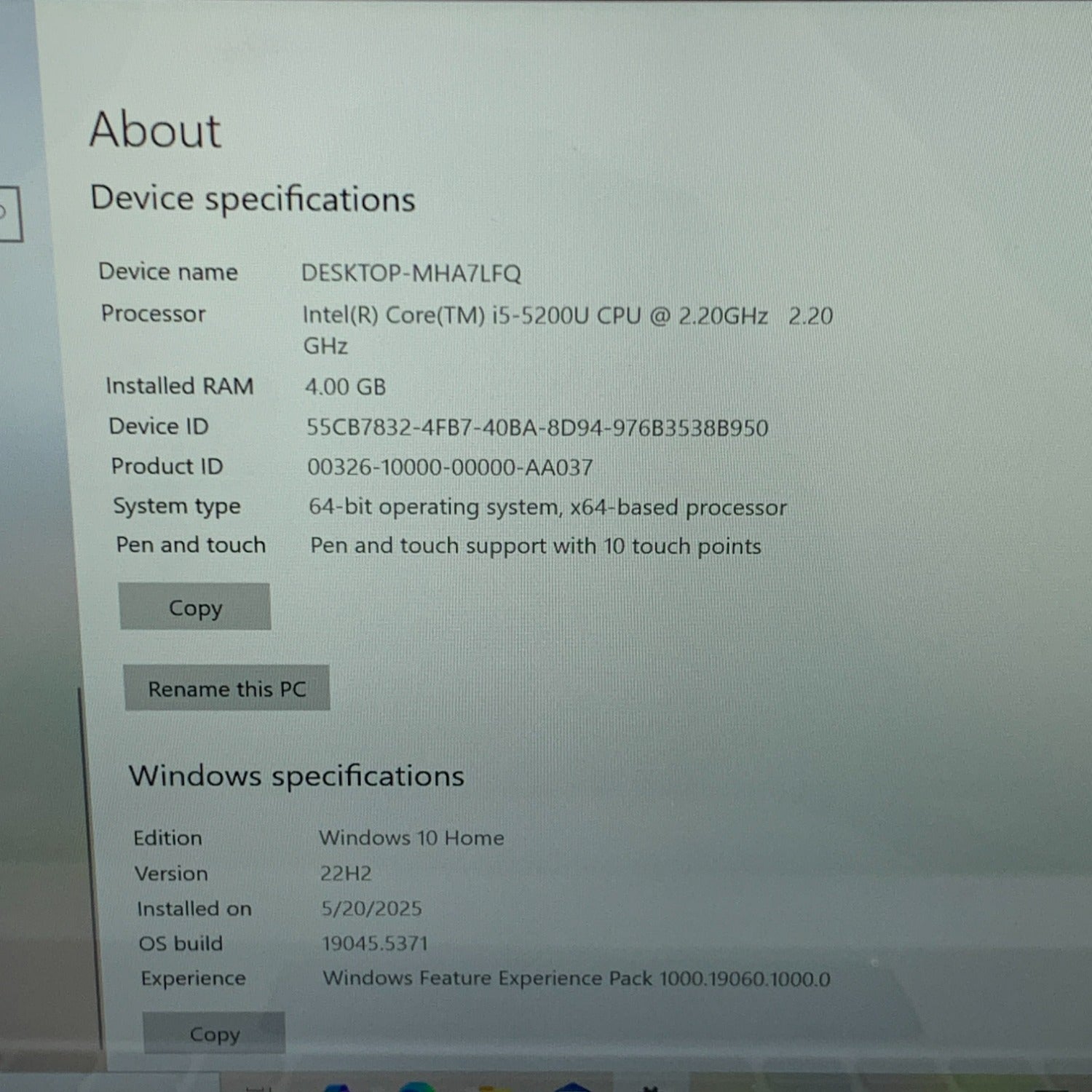Open Microsoft Edge from the taskbar
The height and width of the screenshot is (1092, 1092).
[x=417, y=1088]
